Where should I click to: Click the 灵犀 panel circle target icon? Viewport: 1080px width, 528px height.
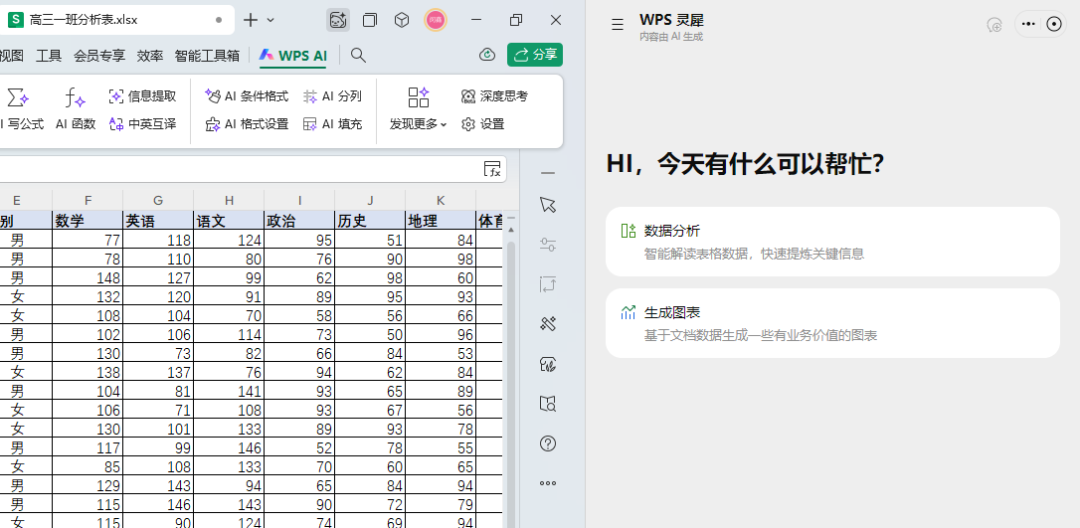point(1054,24)
